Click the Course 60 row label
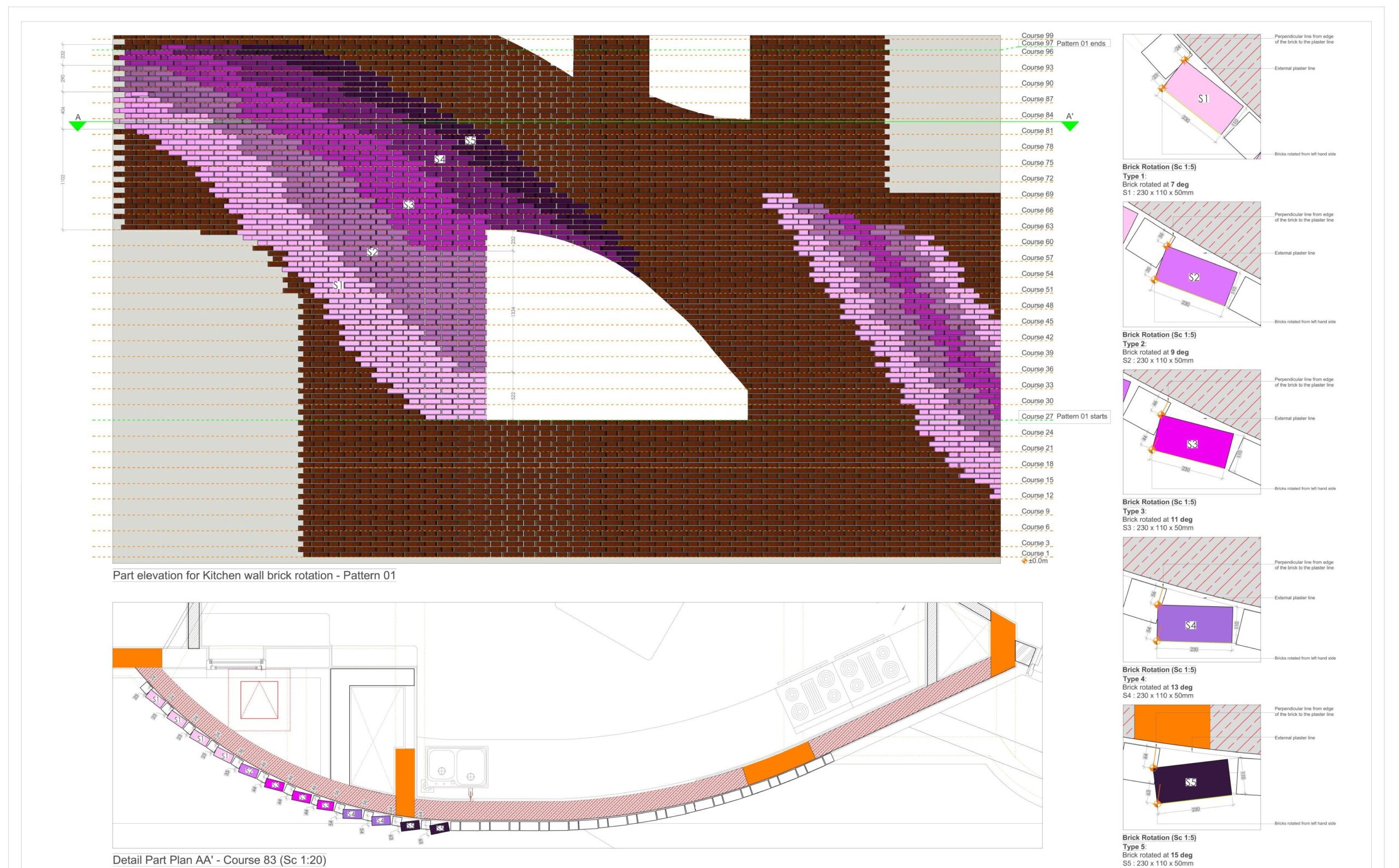 pos(1037,241)
